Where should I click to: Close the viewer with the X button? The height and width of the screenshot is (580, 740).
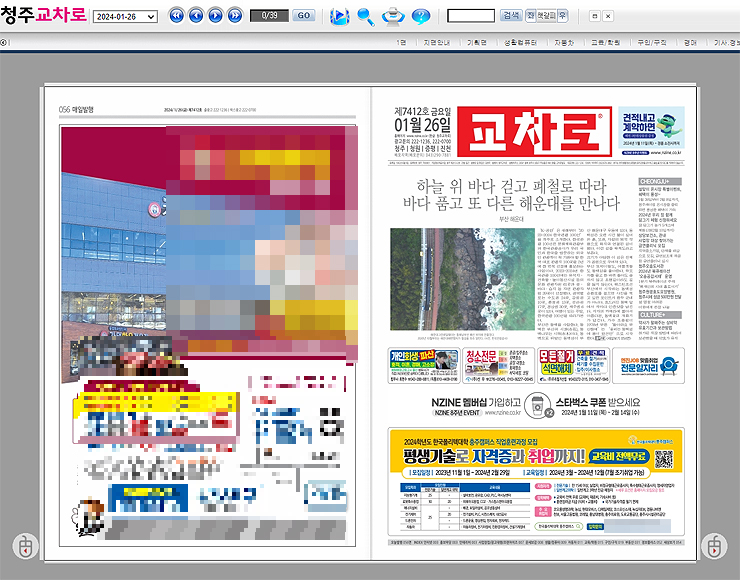click(x=608, y=16)
